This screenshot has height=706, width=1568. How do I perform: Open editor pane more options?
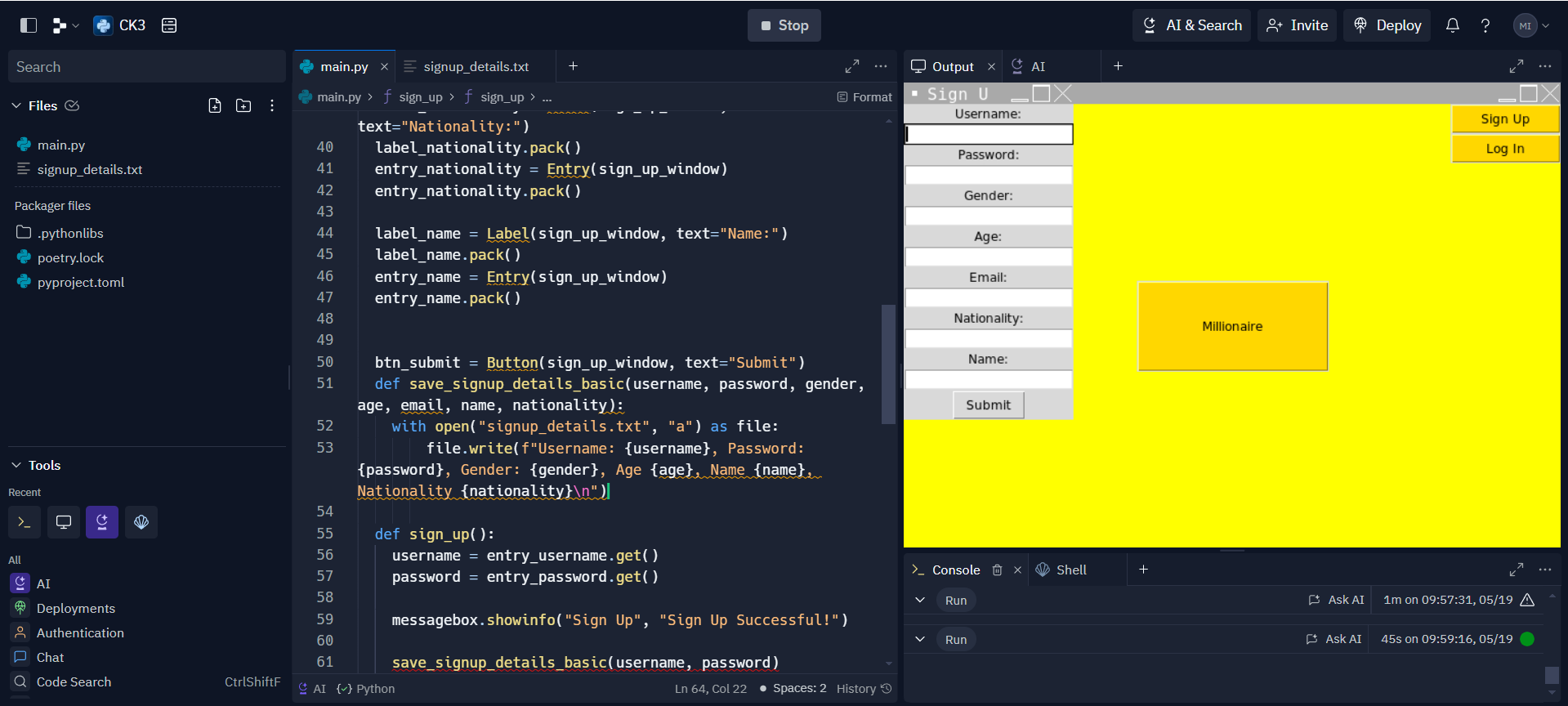pos(881,66)
